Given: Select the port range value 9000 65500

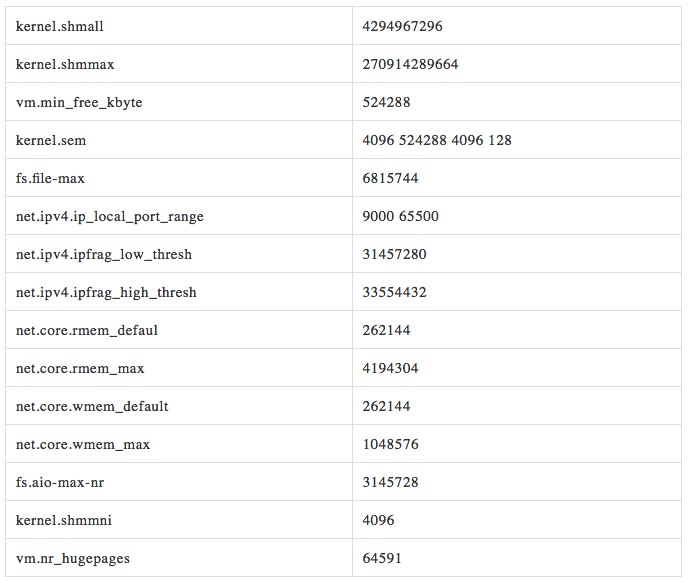Looking at the screenshot, I should point(400,216).
